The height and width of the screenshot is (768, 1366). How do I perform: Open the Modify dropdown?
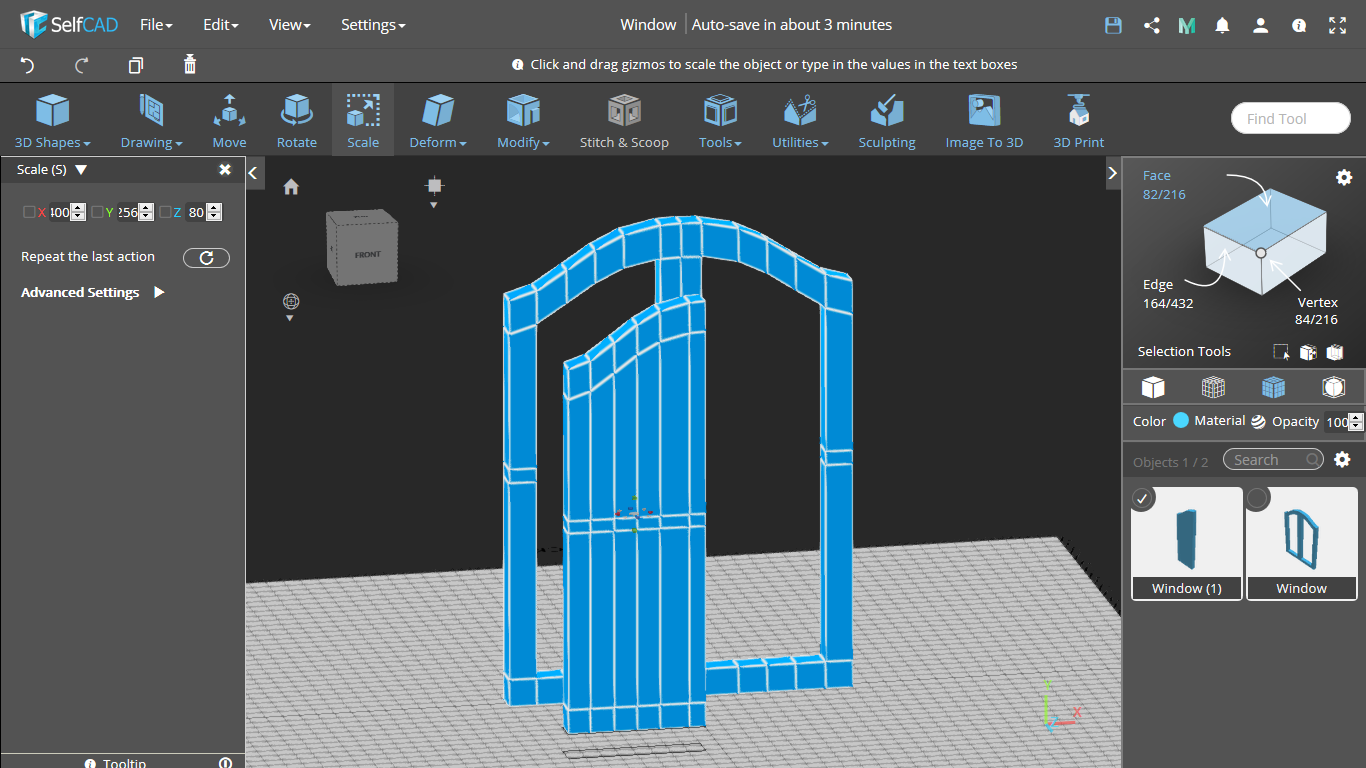[523, 121]
